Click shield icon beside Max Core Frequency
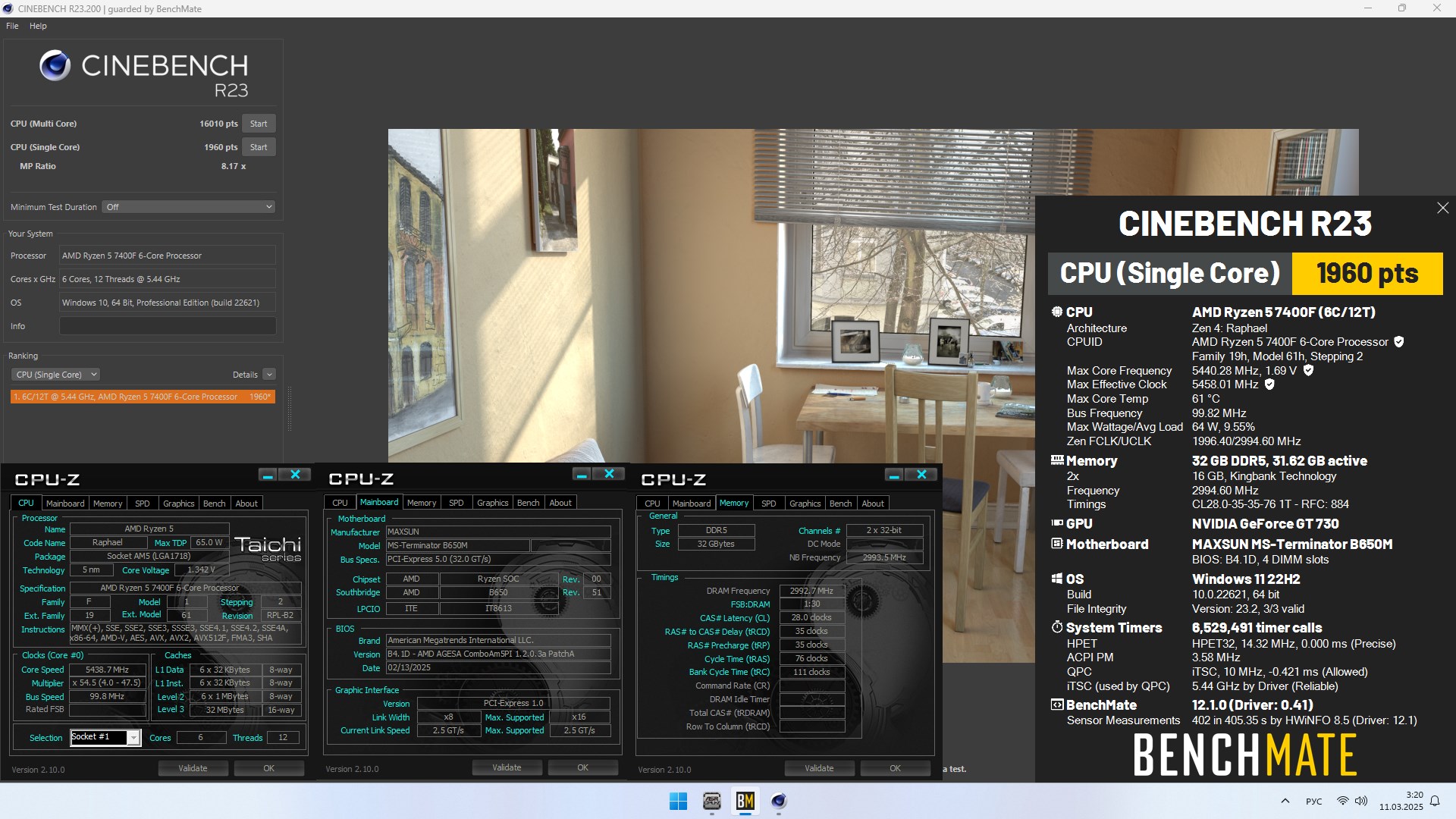1456x819 pixels. 1308,371
